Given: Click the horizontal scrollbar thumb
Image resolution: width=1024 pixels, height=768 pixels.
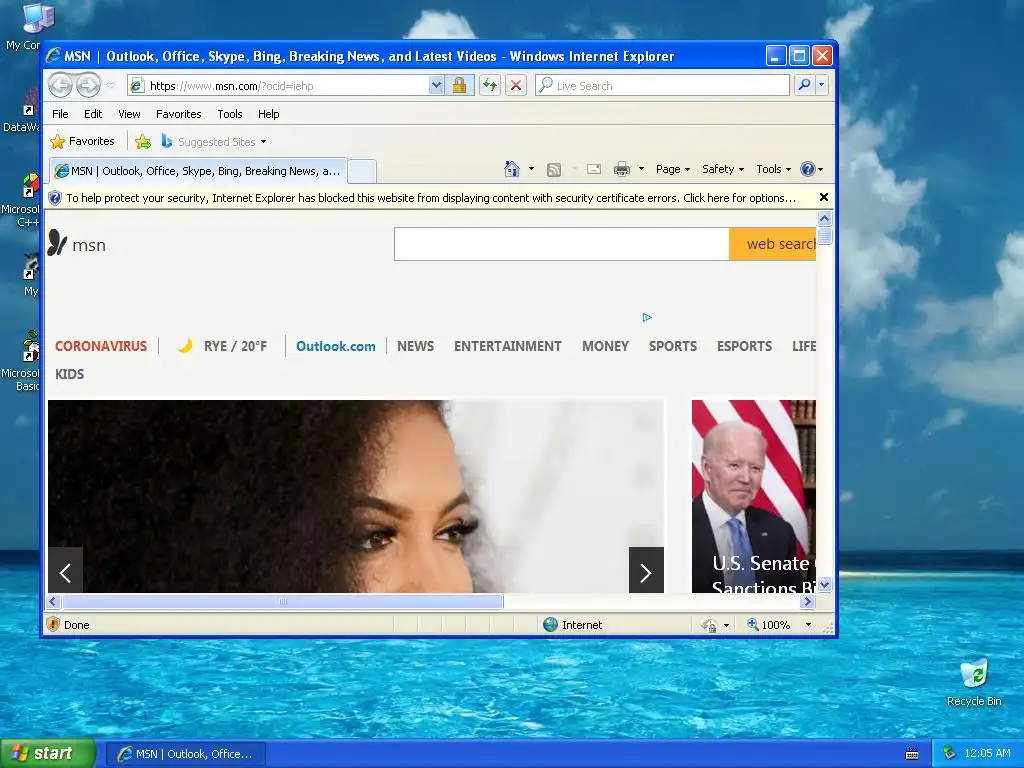Looking at the screenshot, I should pos(283,601).
